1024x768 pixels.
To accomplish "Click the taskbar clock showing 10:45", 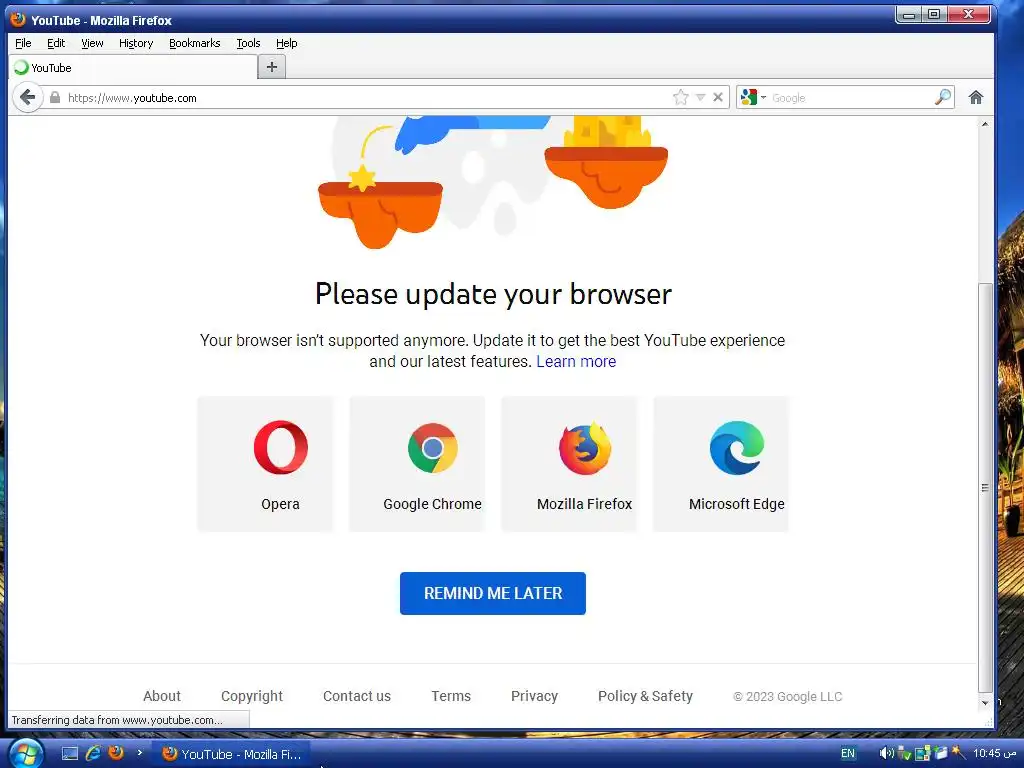I will point(995,754).
